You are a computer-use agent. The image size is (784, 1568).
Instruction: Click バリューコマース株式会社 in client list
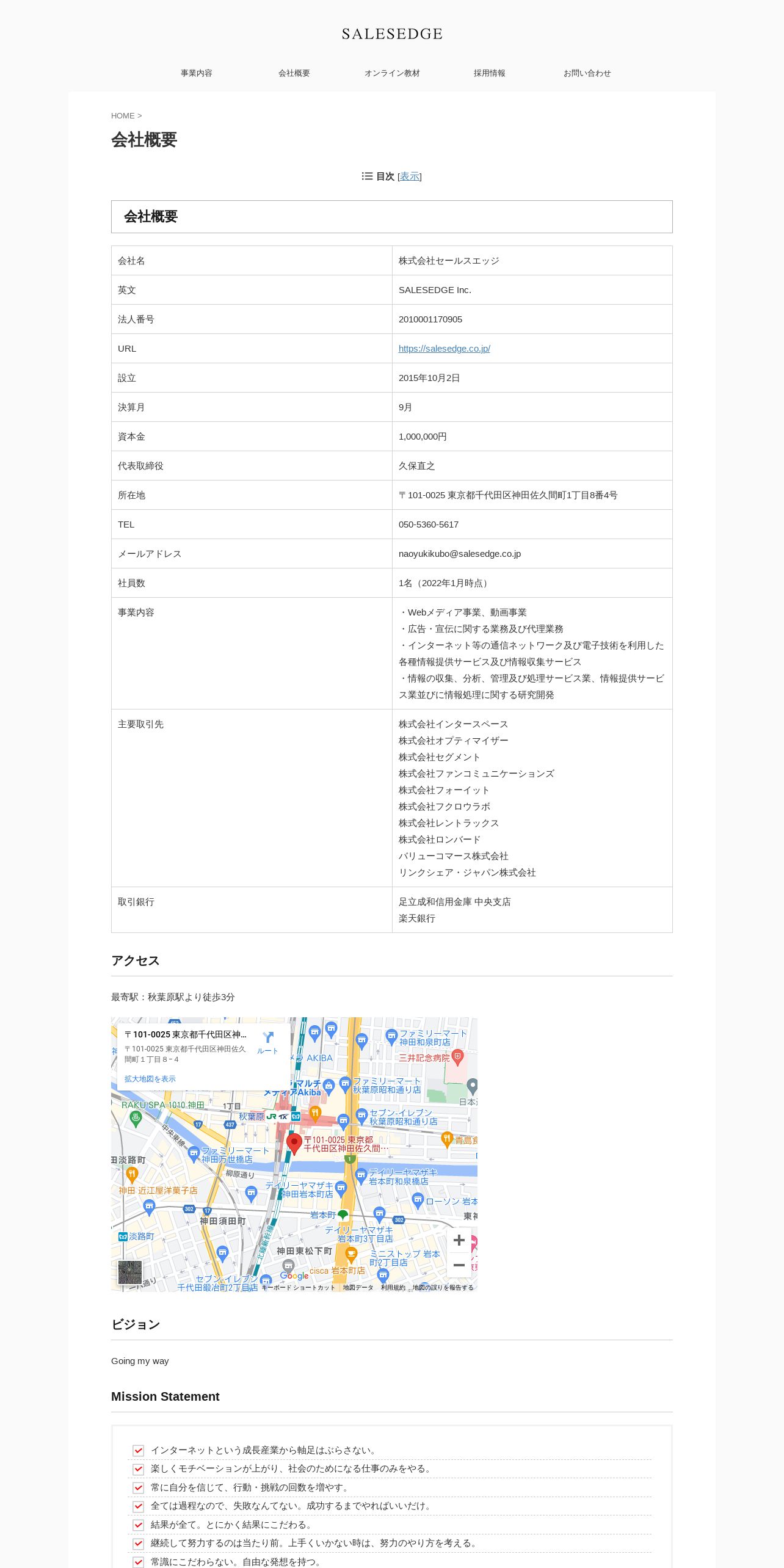tap(454, 856)
